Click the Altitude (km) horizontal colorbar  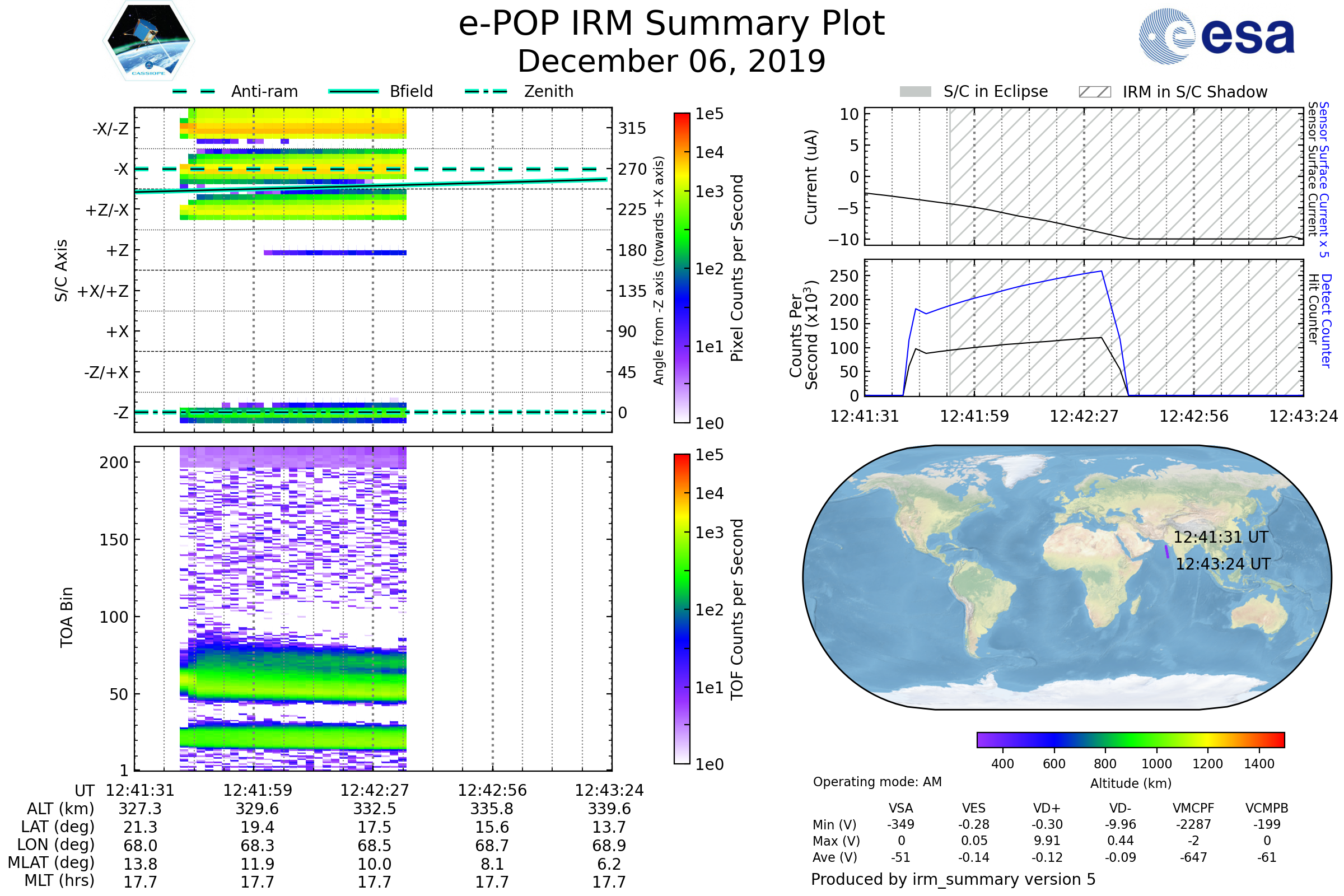[1130, 740]
